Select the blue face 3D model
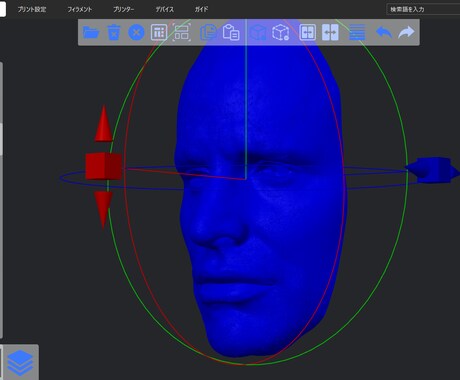This screenshot has width=460, height=380. coord(260,200)
